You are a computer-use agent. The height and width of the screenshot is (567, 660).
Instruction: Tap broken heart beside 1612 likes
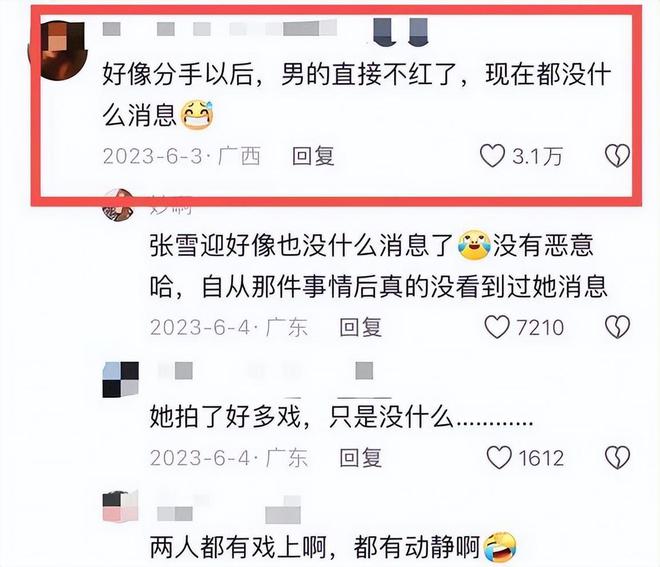click(617, 458)
